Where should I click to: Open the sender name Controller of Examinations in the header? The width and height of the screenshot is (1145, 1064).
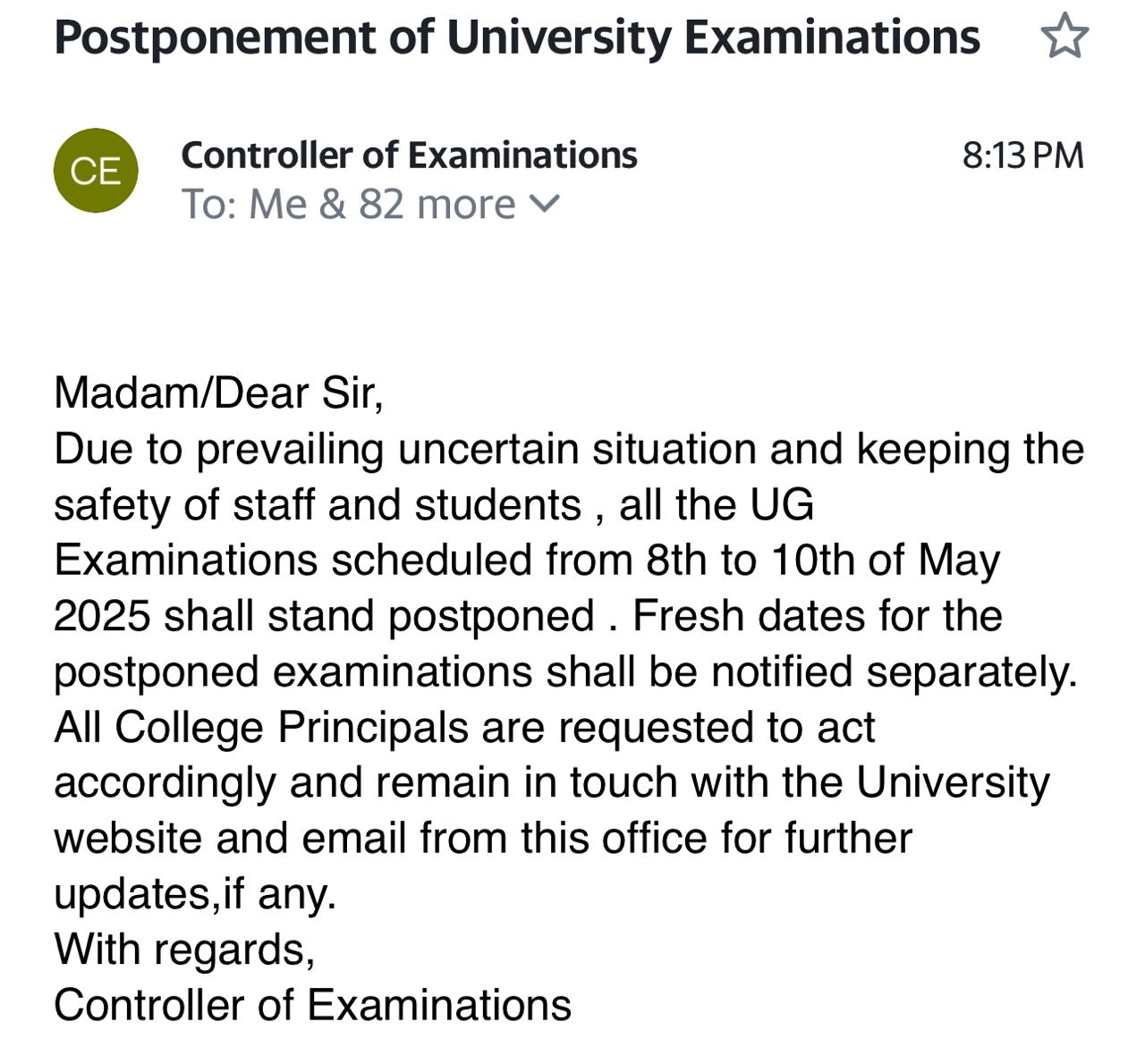click(409, 156)
